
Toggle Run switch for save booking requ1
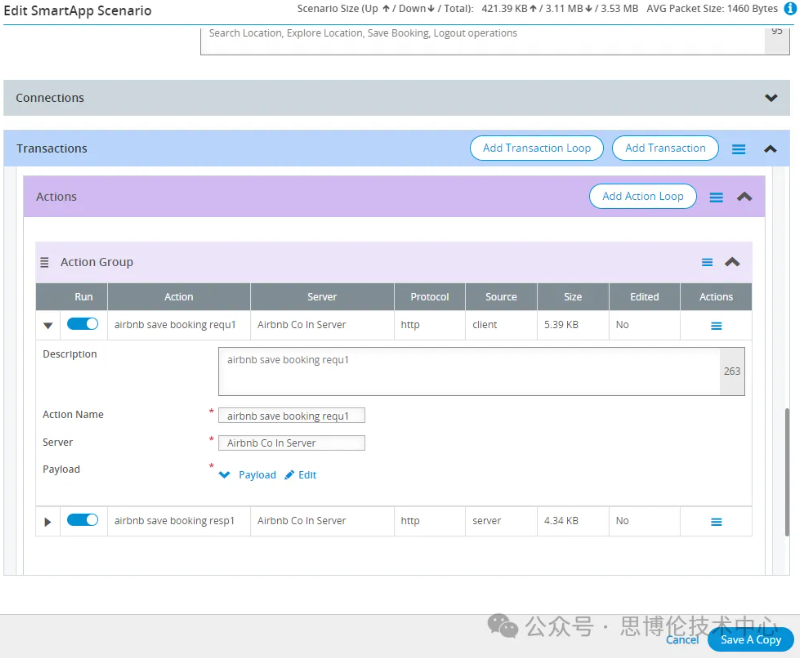coord(83,324)
